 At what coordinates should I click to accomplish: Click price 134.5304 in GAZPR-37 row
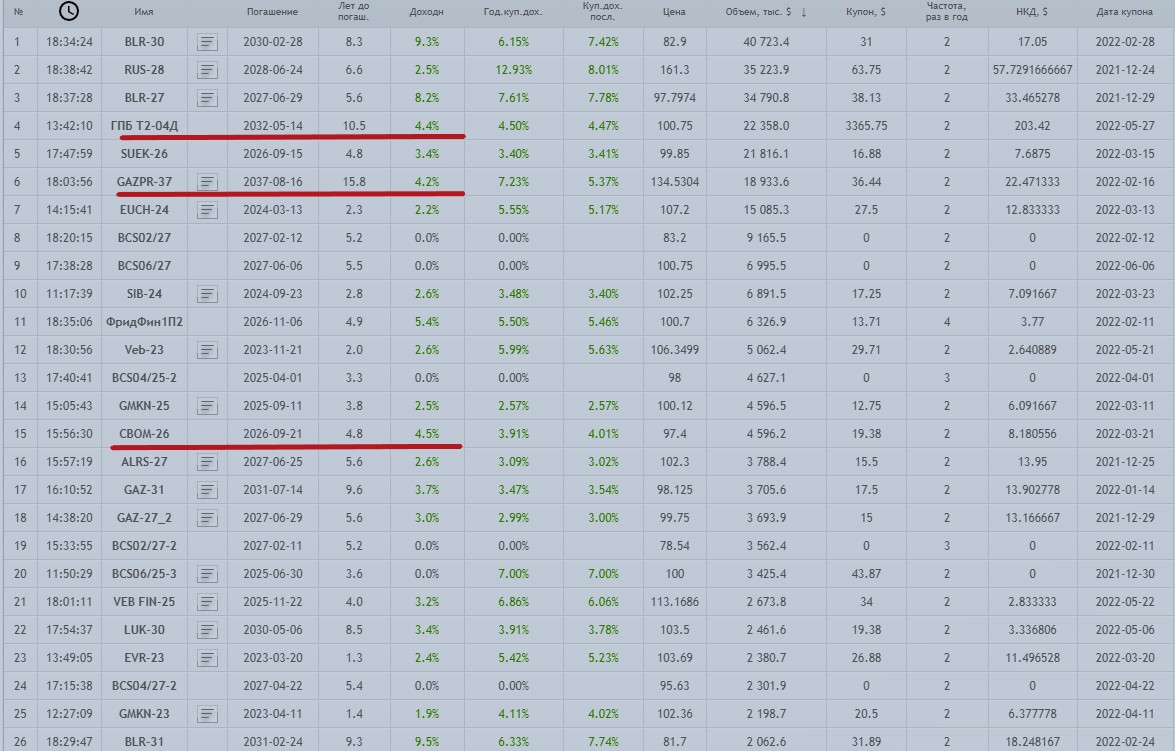[674, 182]
